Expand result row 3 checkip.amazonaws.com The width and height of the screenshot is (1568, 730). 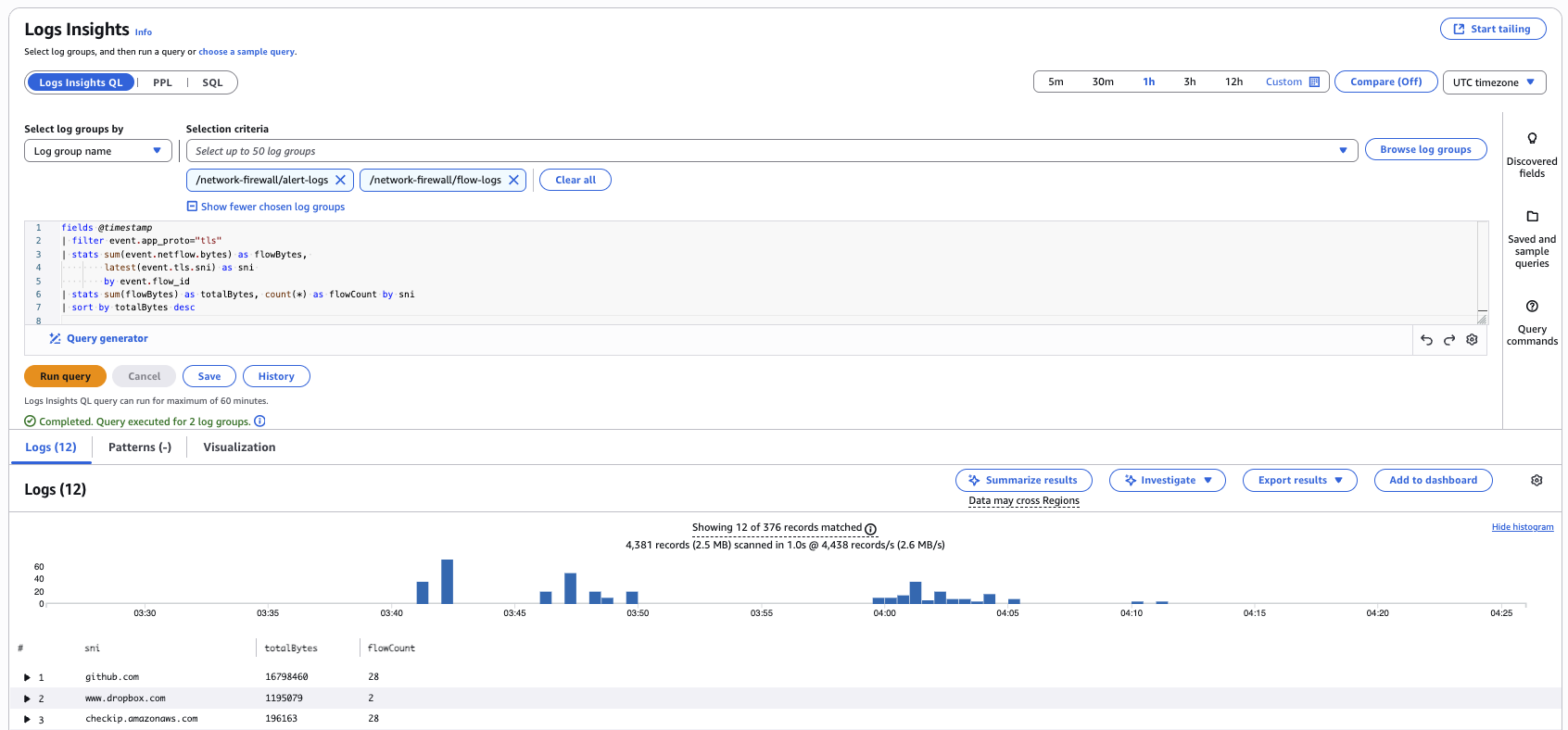[x=27, y=719]
